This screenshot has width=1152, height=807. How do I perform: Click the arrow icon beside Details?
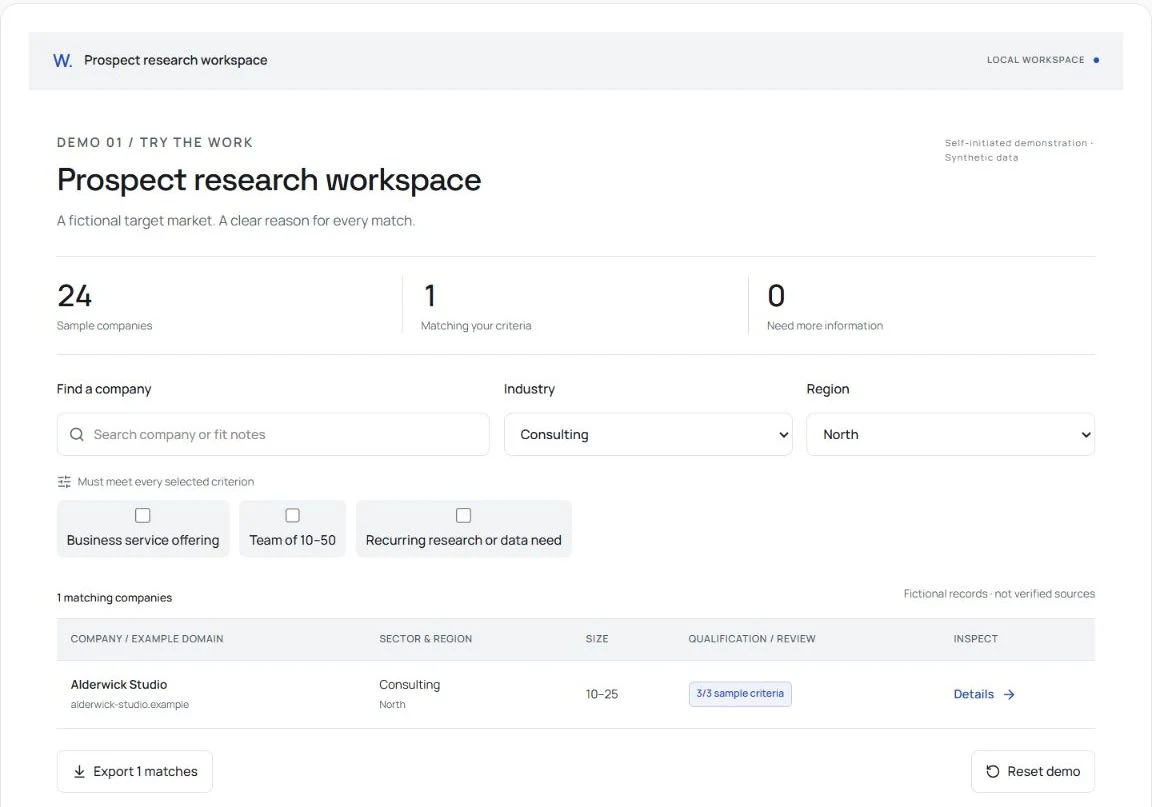point(1009,695)
